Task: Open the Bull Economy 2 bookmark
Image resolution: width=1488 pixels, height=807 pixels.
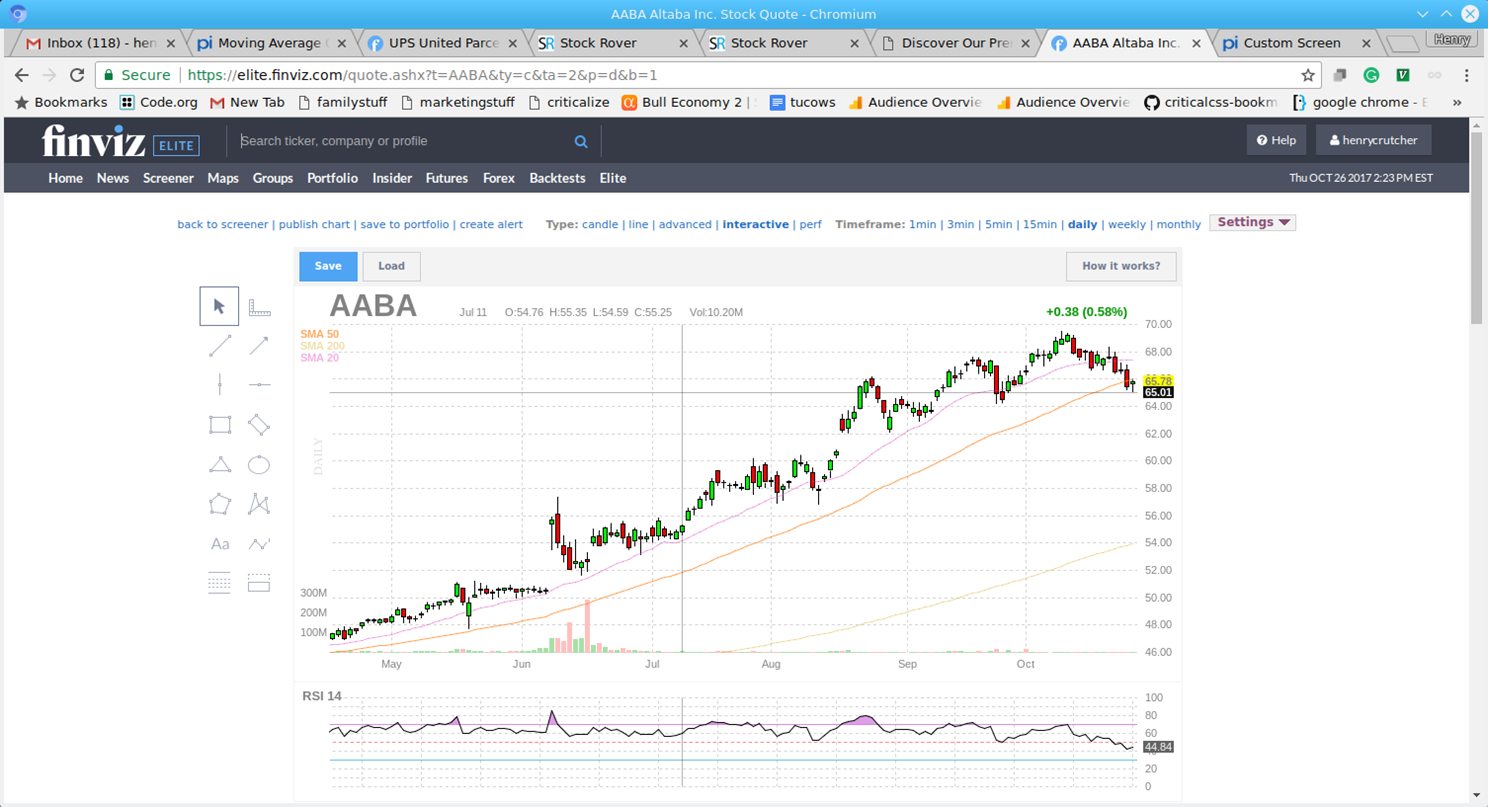Action: pyautogui.click(x=690, y=102)
